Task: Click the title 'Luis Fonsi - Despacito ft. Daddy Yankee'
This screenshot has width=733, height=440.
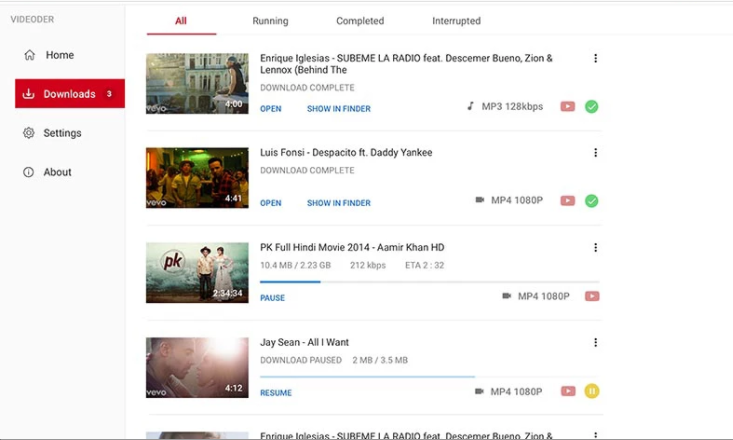Action: pyautogui.click(x=346, y=152)
